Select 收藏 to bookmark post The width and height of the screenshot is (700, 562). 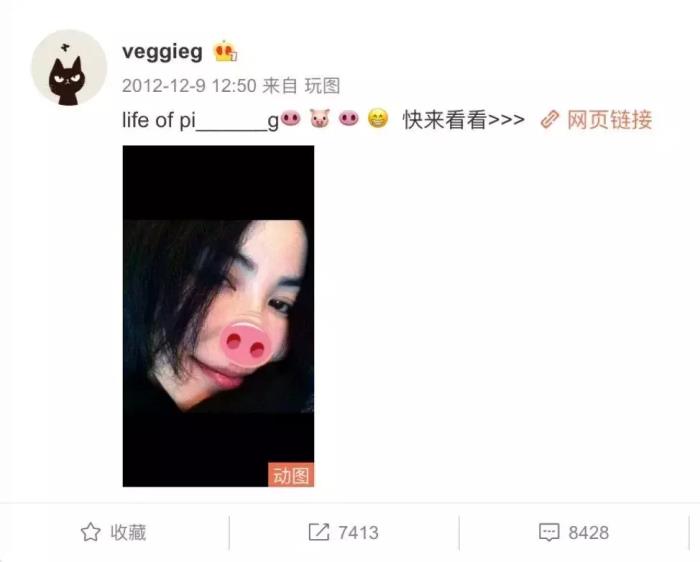point(128,532)
